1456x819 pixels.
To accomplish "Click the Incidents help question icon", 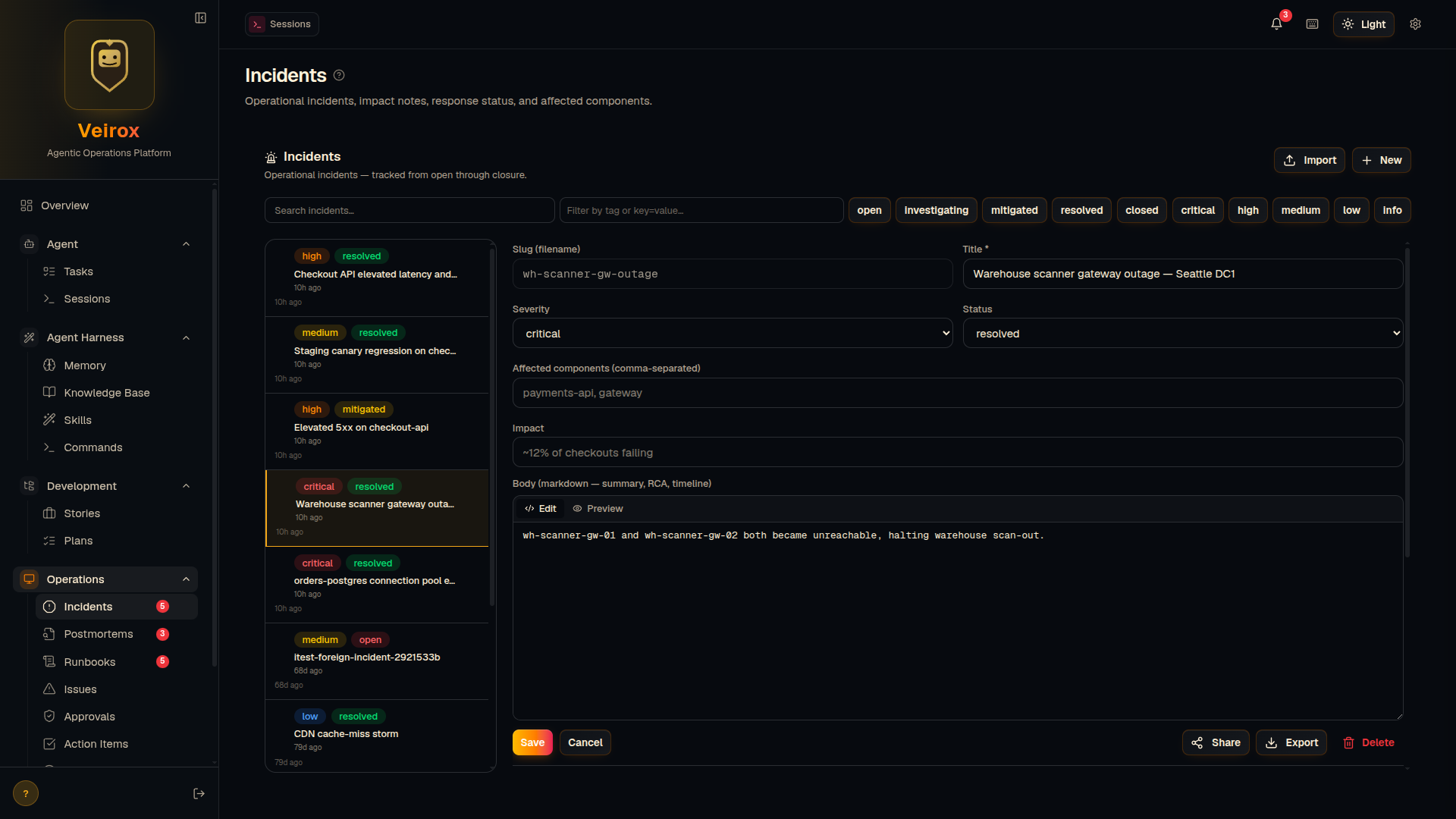I will (339, 75).
